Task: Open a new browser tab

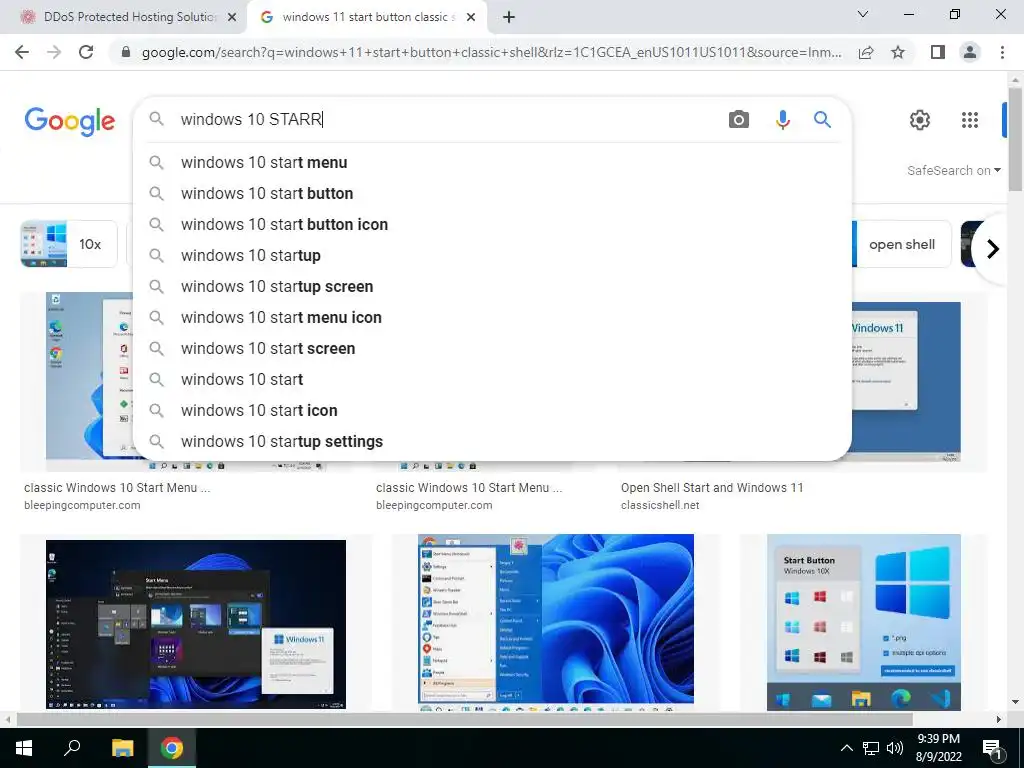Action: tap(509, 18)
